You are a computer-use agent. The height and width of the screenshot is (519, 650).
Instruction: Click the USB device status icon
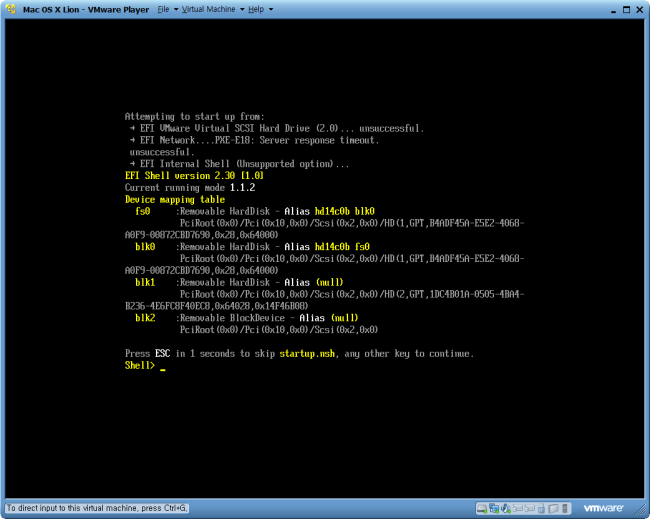click(x=541, y=508)
